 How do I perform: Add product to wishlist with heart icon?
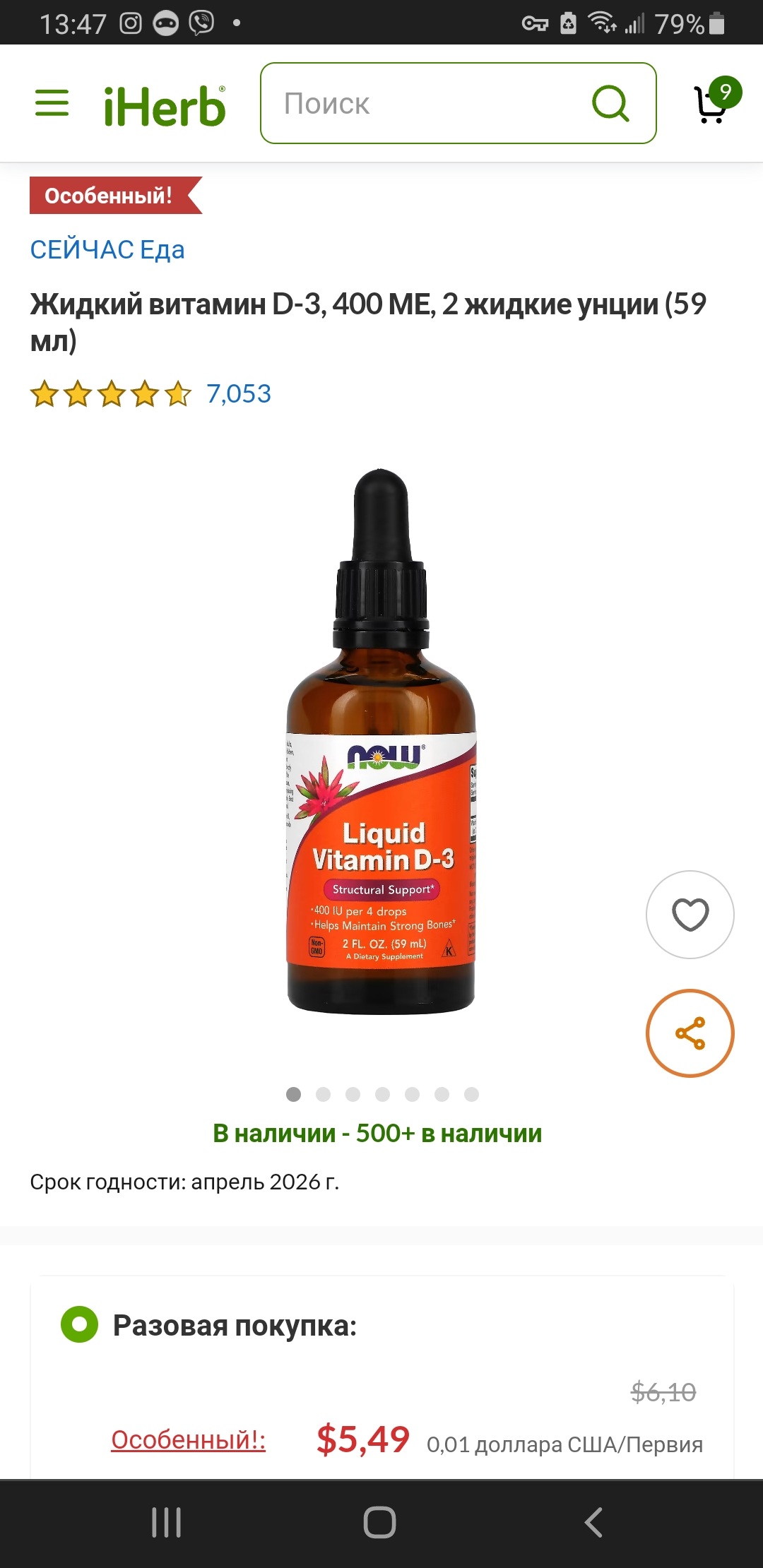click(x=690, y=915)
